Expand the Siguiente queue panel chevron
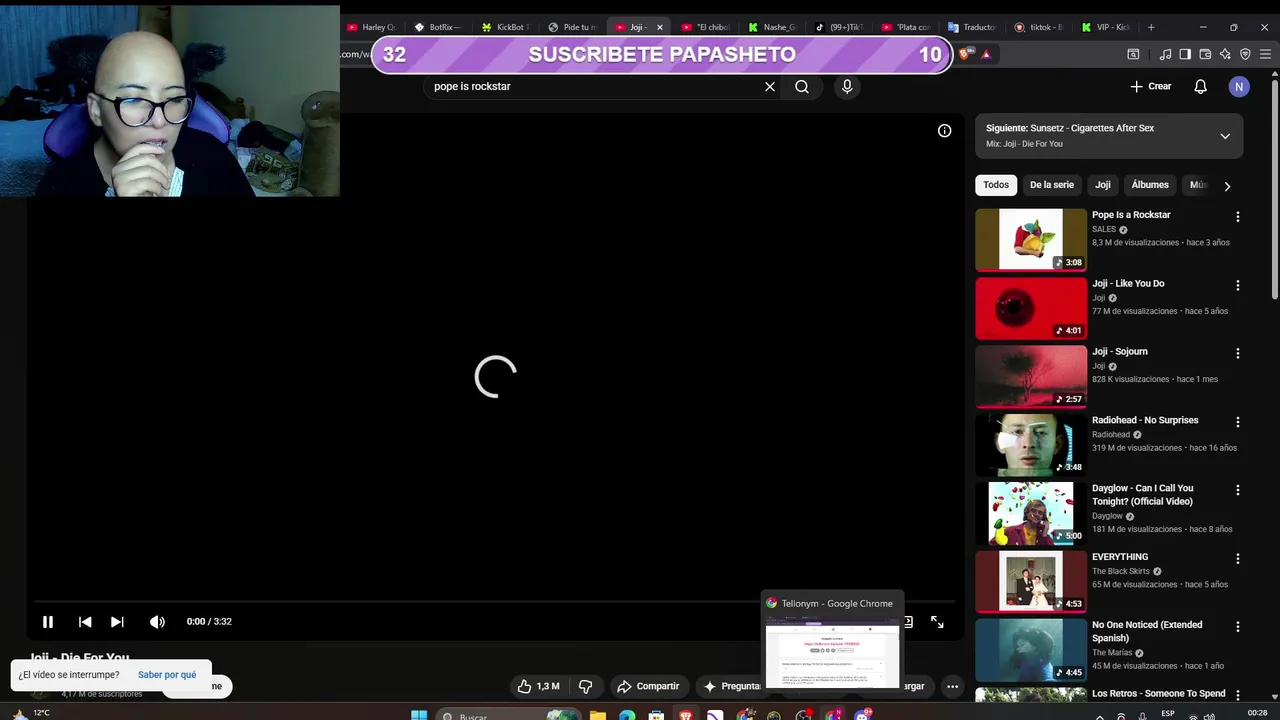This screenshot has width=1280, height=720. click(x=1225, y=136)
